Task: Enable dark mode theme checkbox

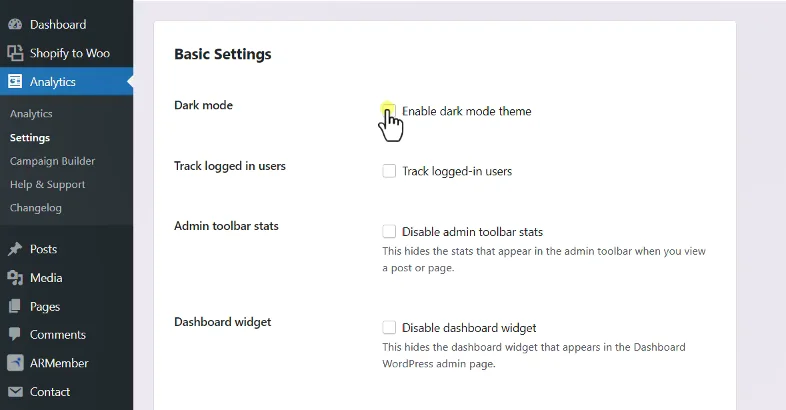Action: 389,111
